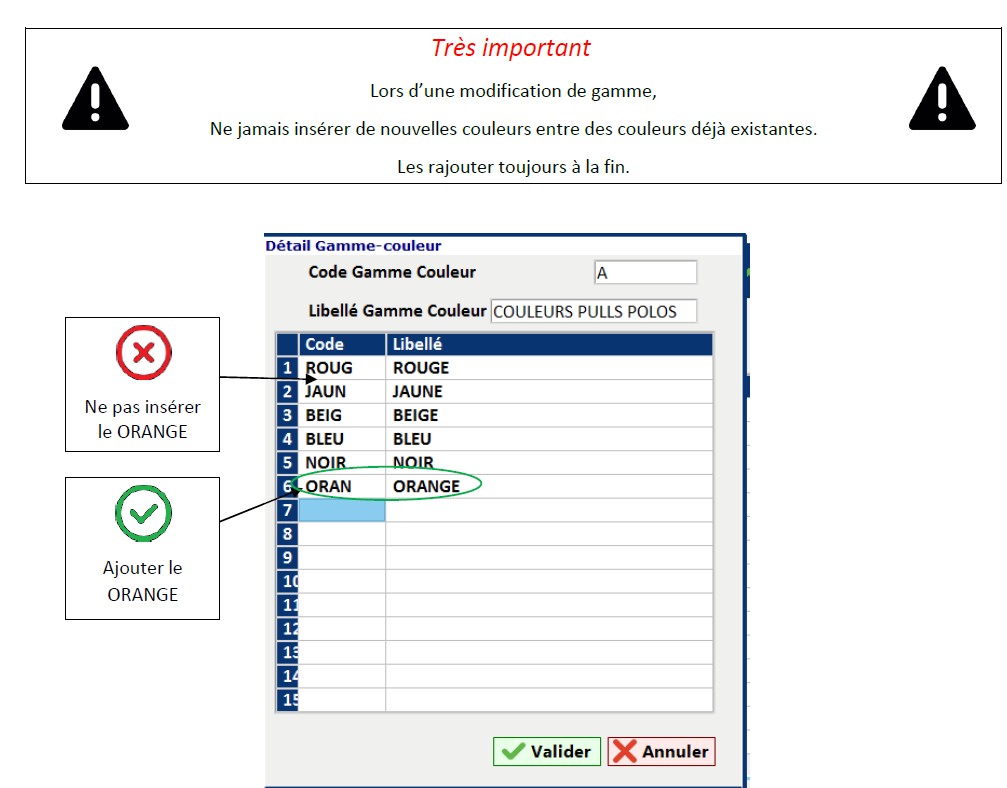This screenshot has width=1007, height=788.
Task: Click the Valider button
Action: point(546,752)
